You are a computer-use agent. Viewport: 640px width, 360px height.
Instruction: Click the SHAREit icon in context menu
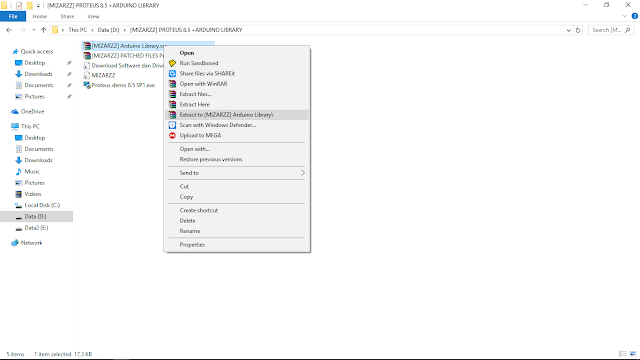click(172, 73)
